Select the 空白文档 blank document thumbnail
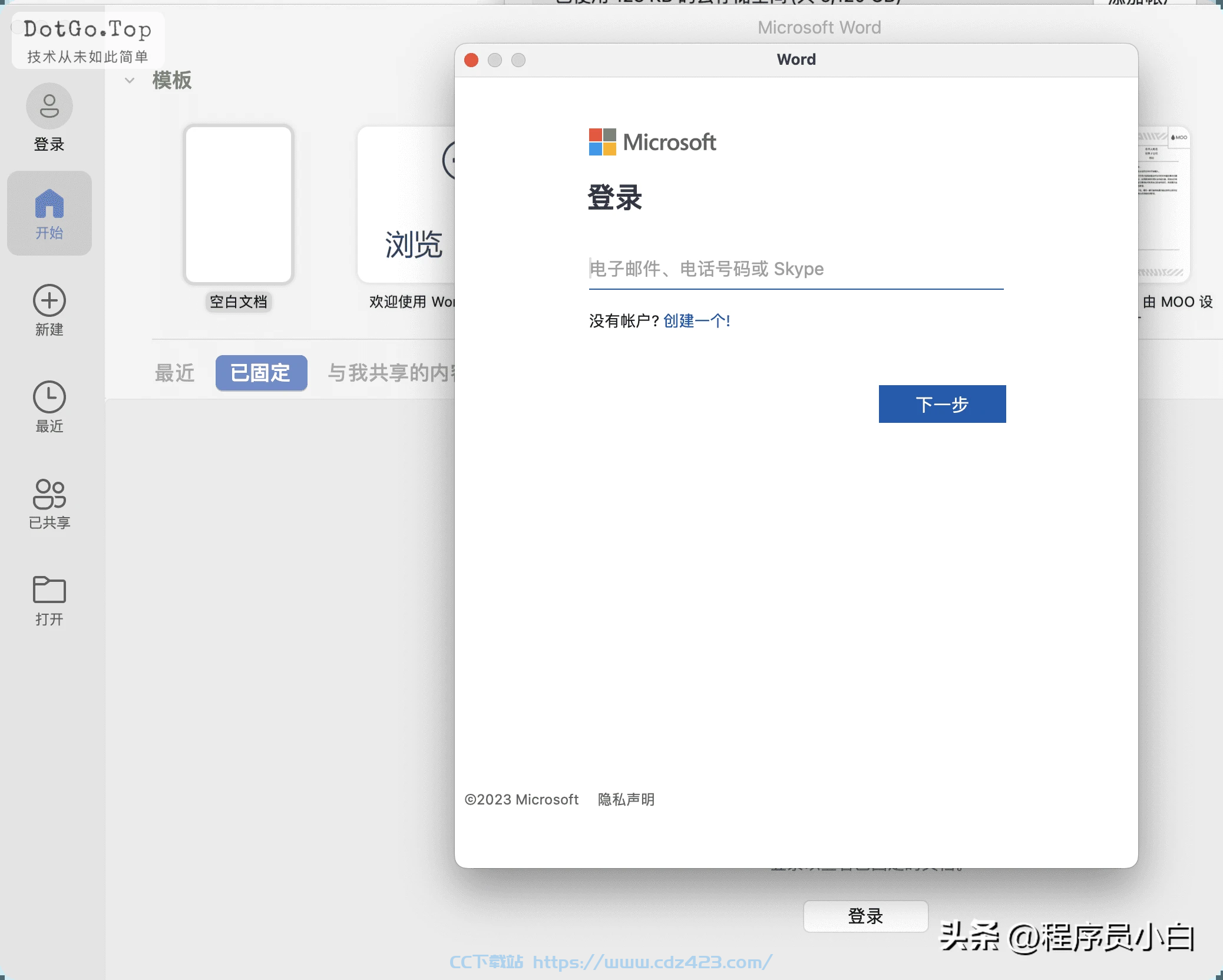Screen dimensions: 1223x980 point(239,205)
